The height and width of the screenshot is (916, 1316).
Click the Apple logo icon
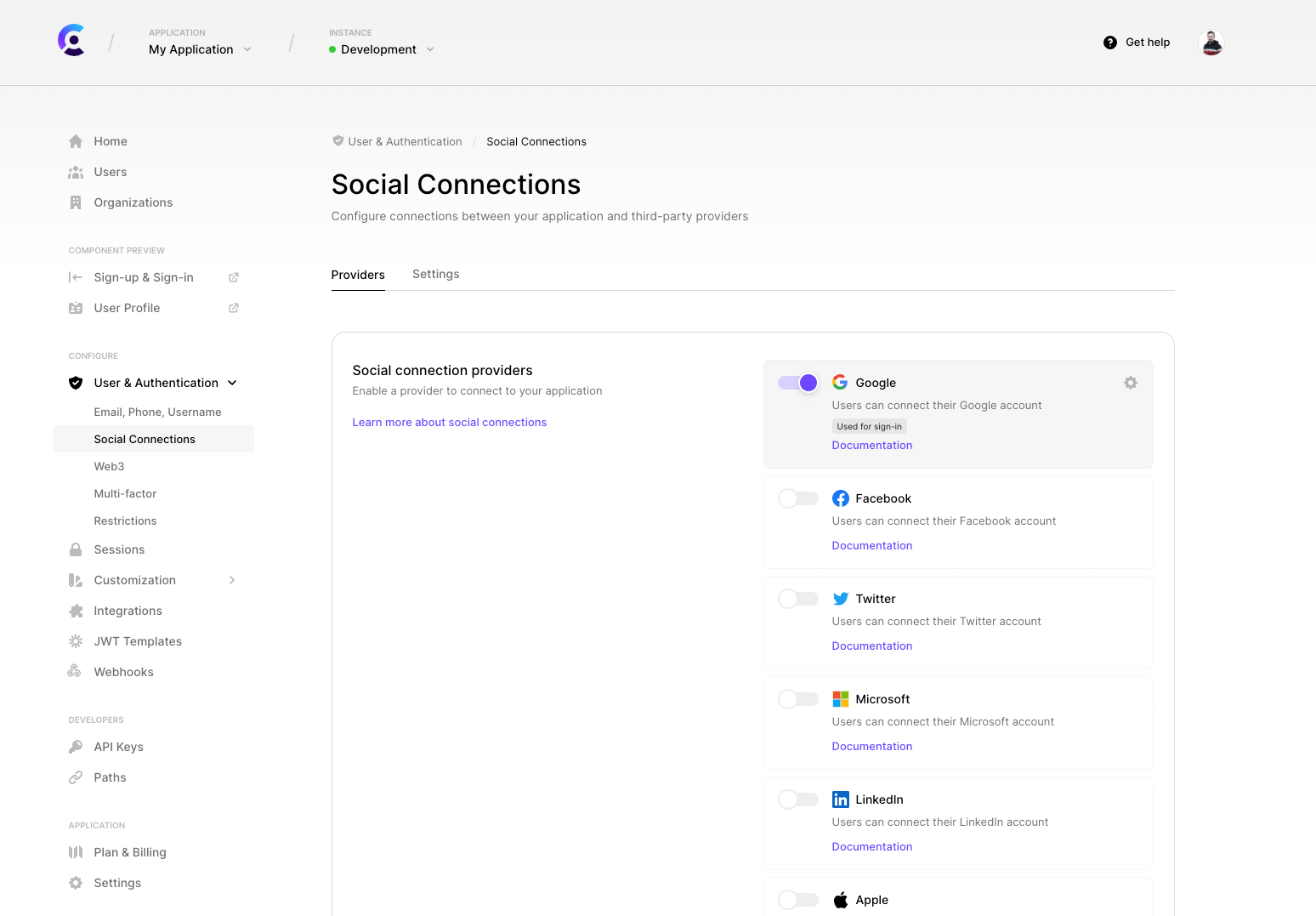(841, 900)
